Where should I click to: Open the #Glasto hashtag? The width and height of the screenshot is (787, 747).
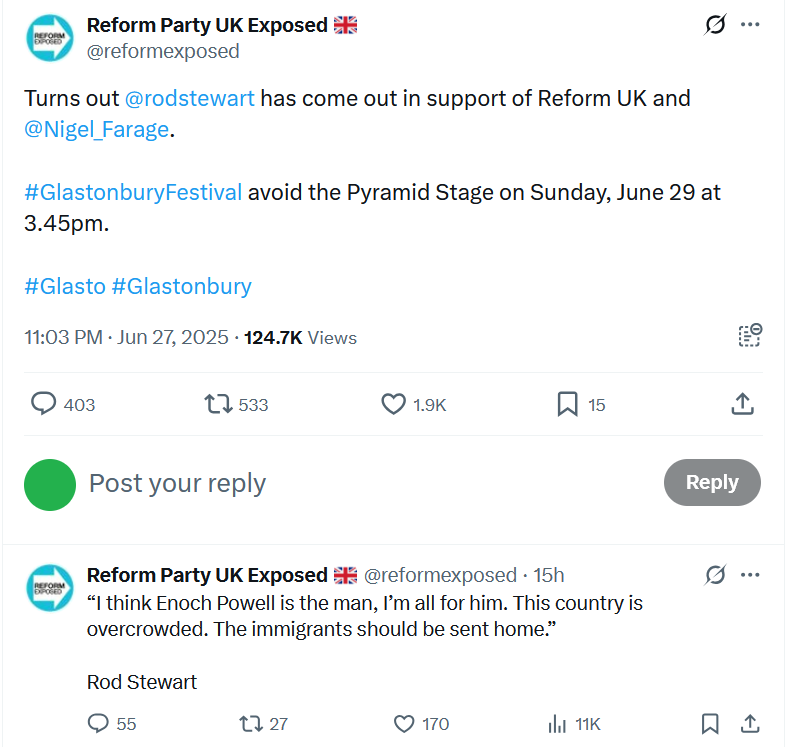coord(65,287)
